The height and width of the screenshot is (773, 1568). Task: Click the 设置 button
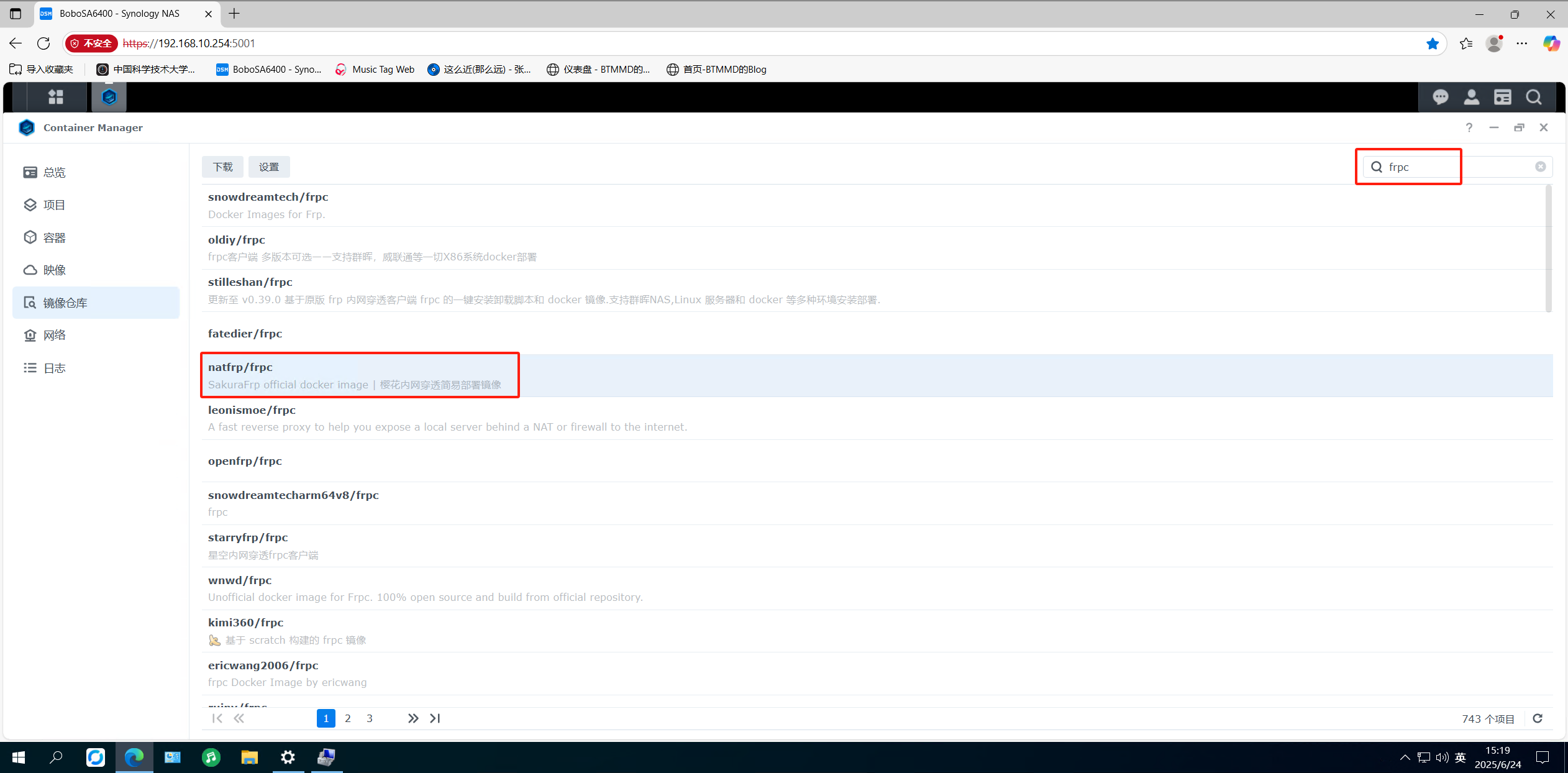(269, 167)
